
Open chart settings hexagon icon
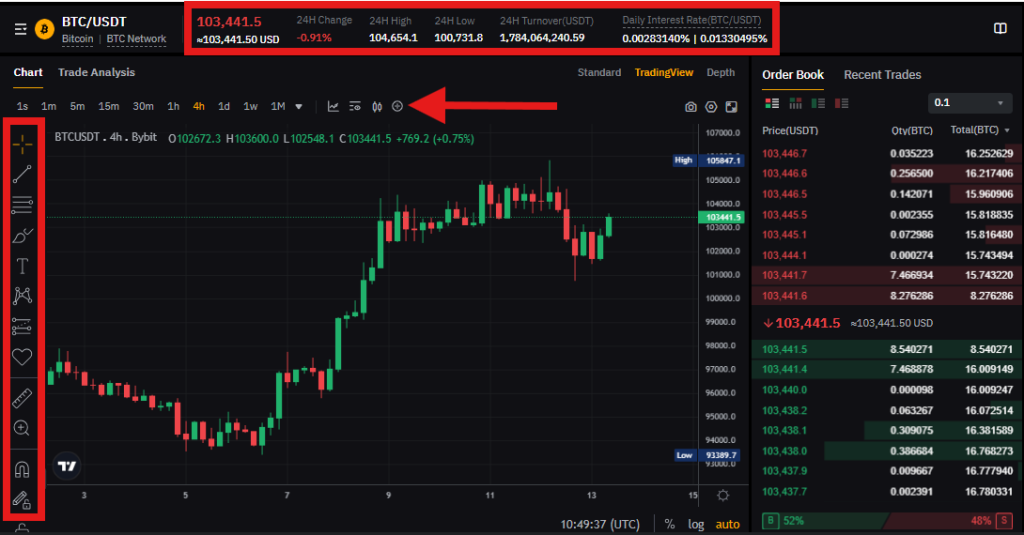711,106
